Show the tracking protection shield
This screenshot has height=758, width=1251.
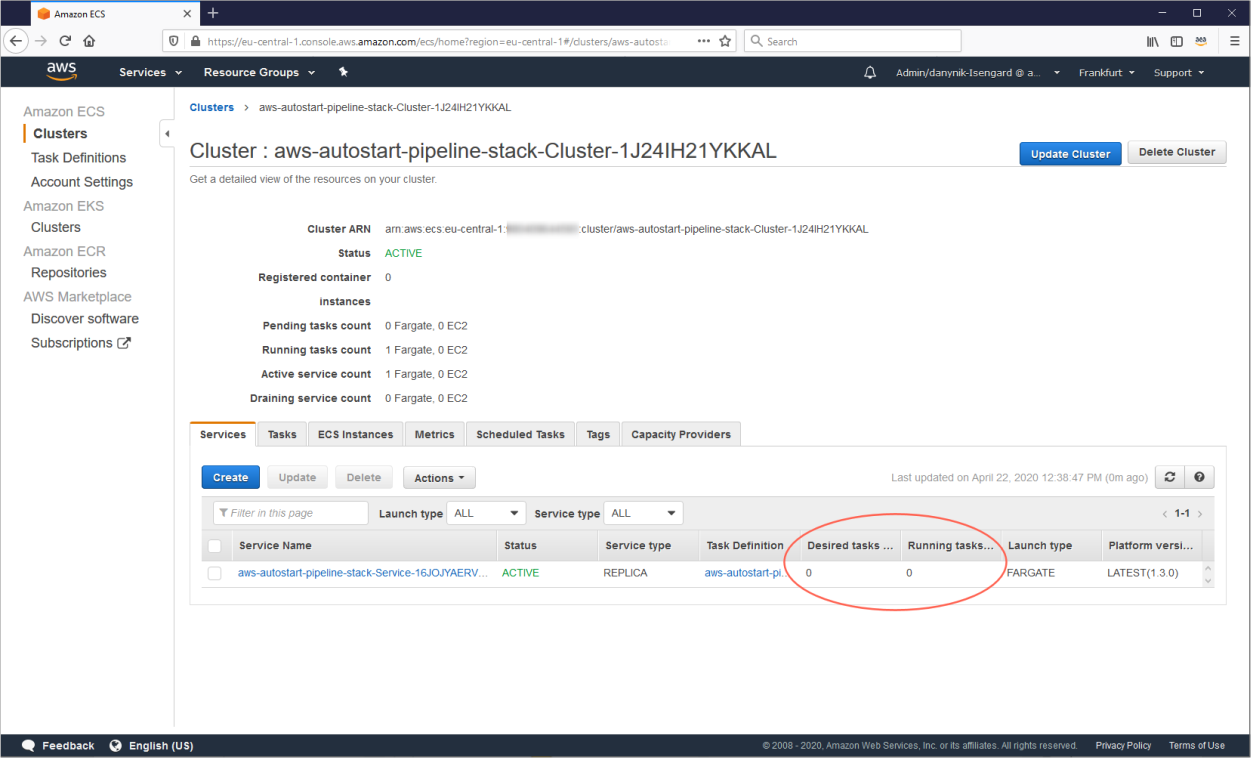pos(174,41)
